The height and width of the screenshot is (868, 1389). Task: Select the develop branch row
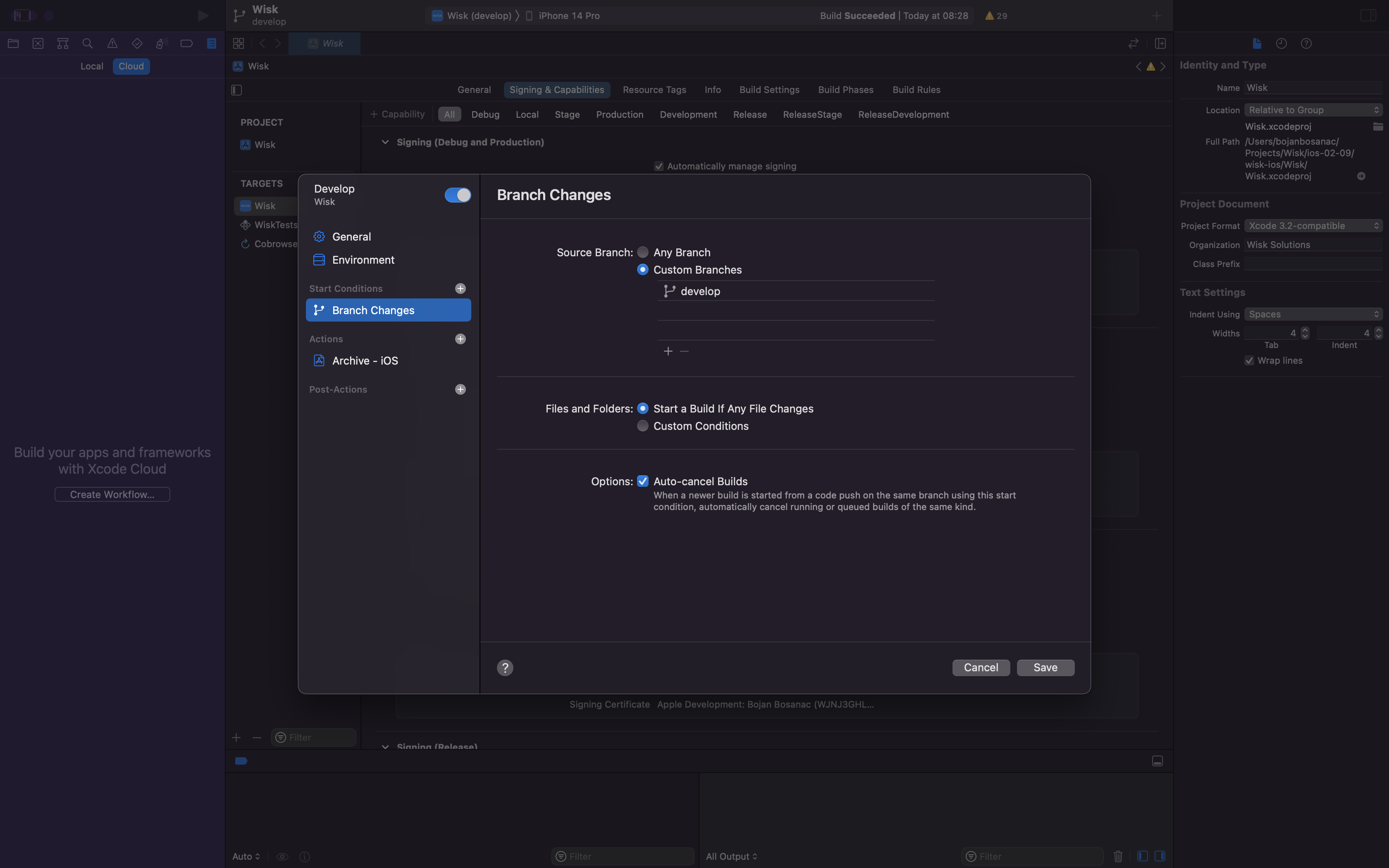click(795, 291)
